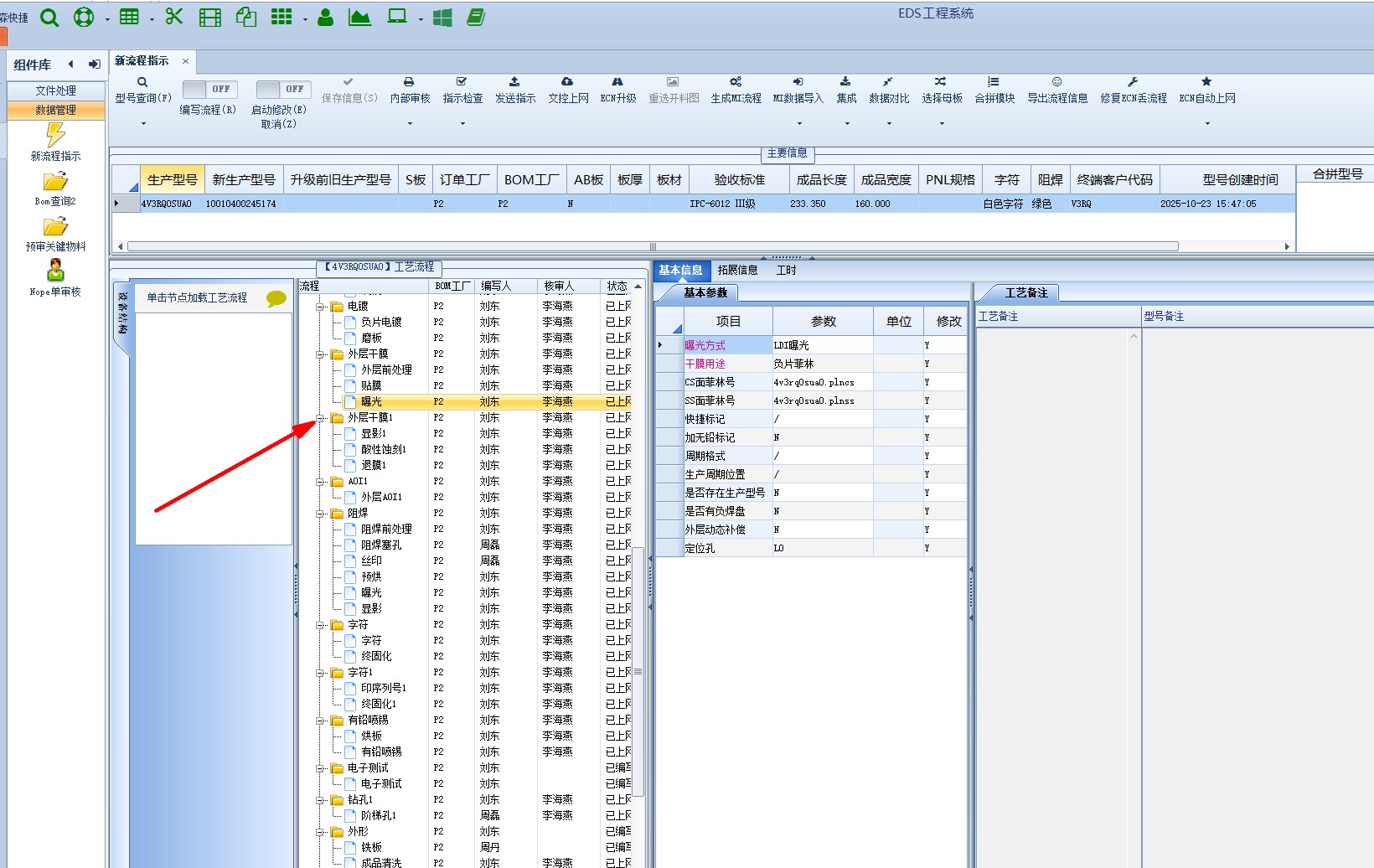
Task: Collapse the AOI1 tree folder
Action: click(320, 482)
